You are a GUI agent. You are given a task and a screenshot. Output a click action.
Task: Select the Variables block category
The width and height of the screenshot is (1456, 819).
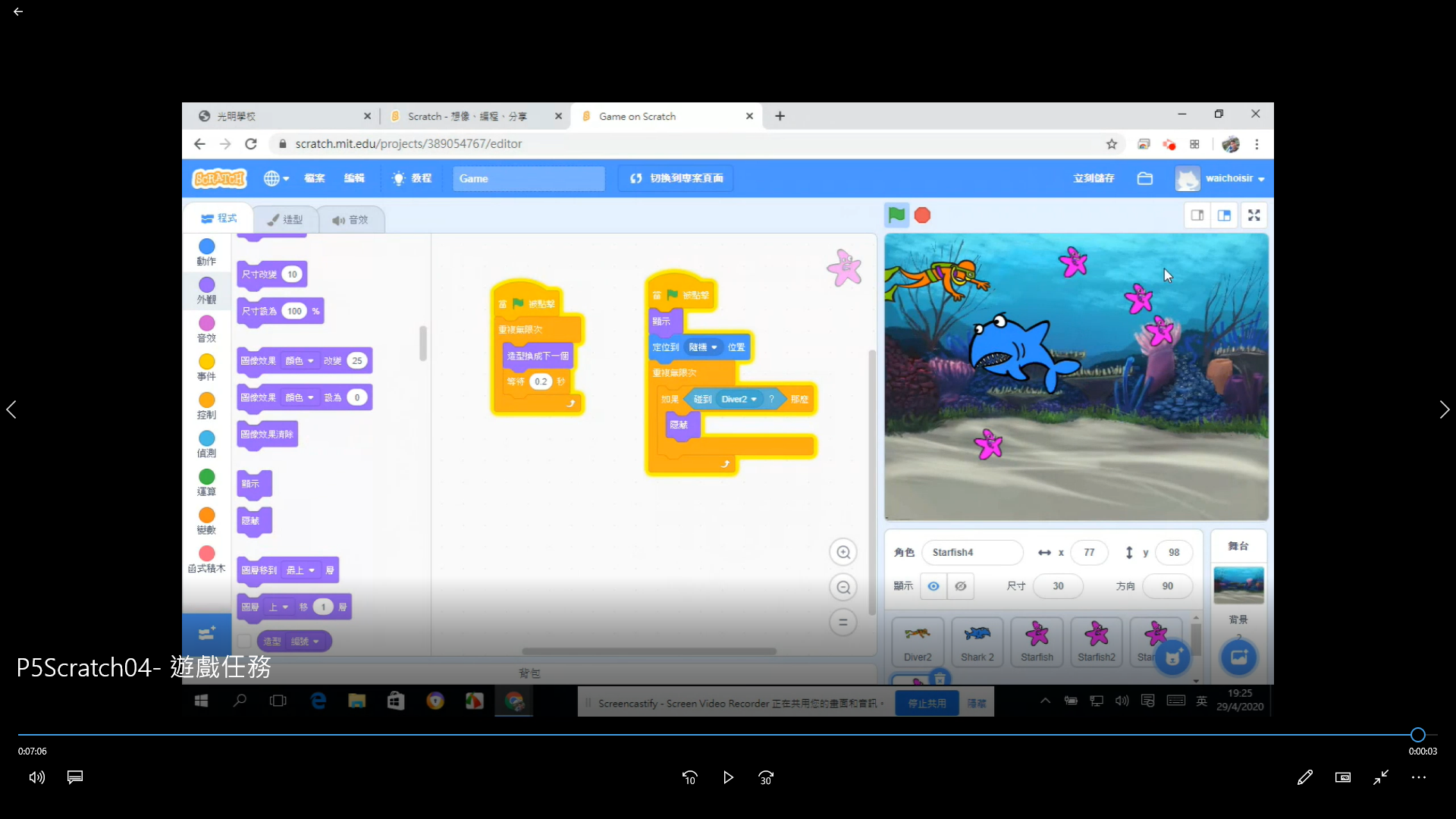[x=206, y=521]
